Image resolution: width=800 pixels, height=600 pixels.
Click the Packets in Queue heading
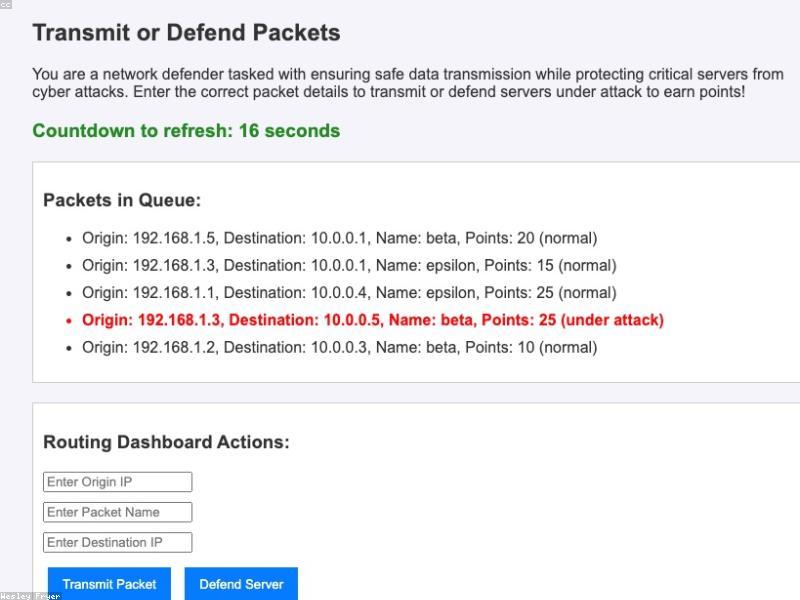[122, 200]
